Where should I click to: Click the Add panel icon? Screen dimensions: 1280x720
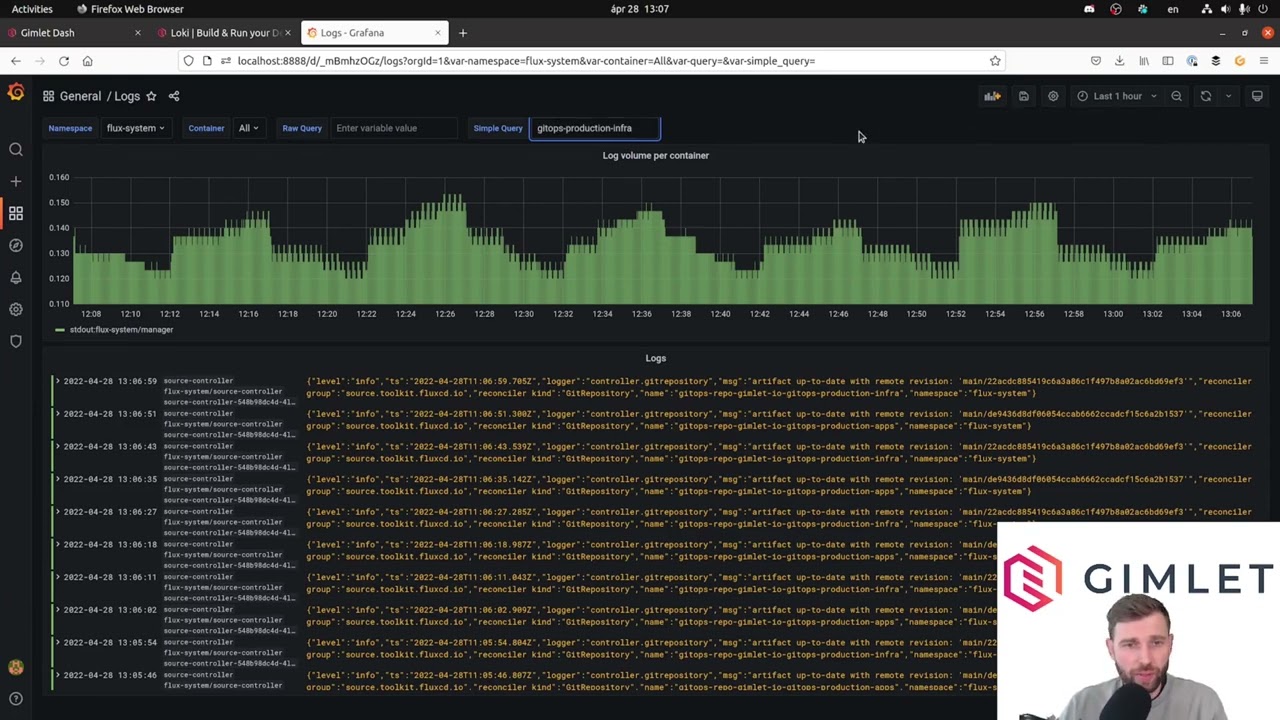(x=992, y=96)
